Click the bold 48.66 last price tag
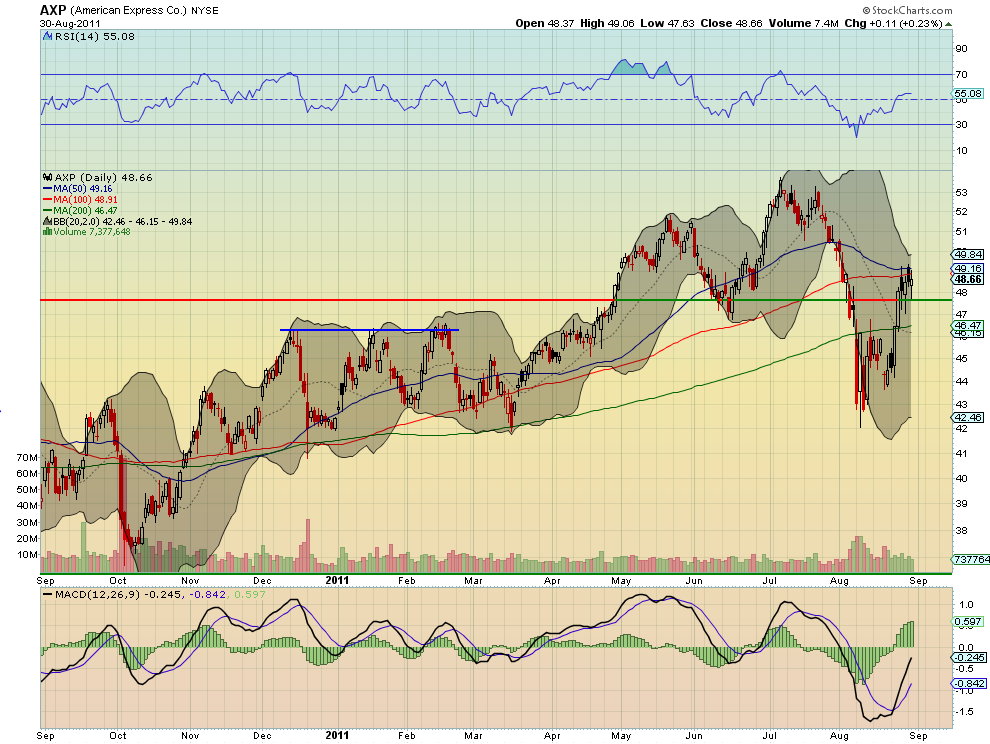Screen dimensions: 990x744 click(x=967, y=279)
